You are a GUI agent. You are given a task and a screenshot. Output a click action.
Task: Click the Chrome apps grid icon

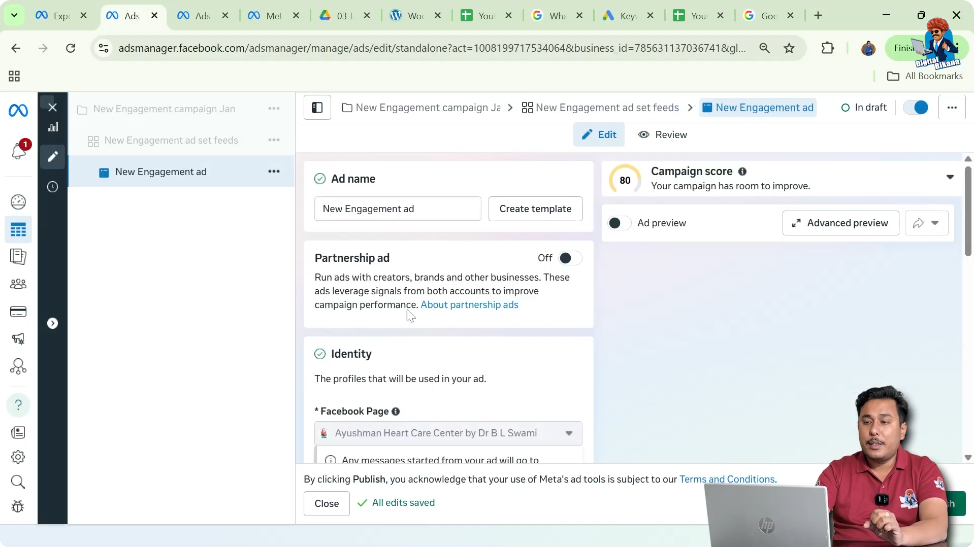[14, 76]
